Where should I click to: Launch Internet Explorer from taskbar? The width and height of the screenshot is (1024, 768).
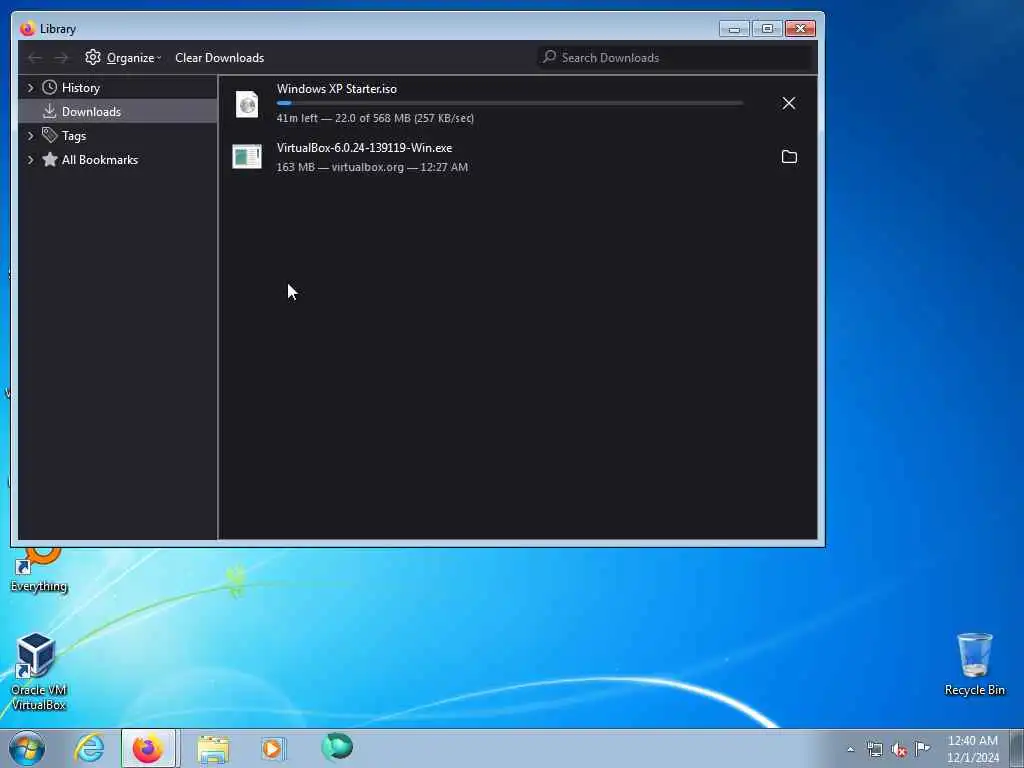(89, 748)
